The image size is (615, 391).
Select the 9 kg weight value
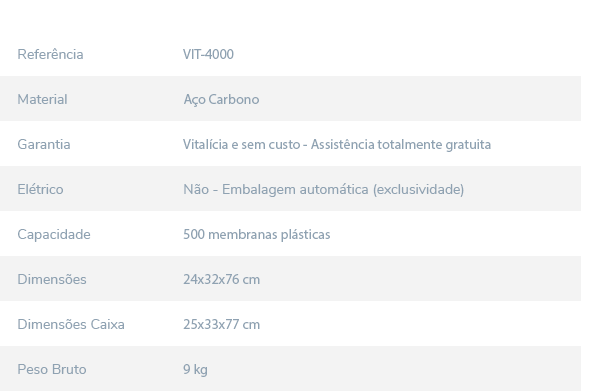(x=195, y=370)
